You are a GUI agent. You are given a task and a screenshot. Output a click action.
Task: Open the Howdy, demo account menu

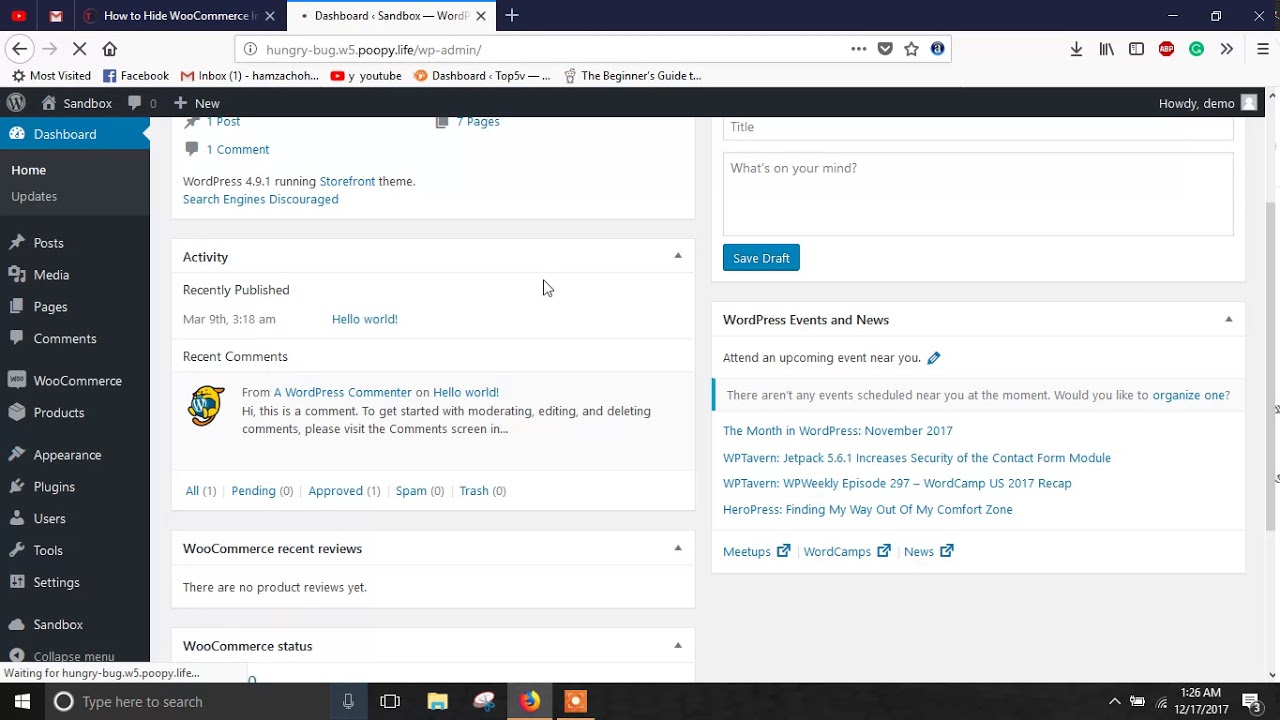pyautogui.click(x=1207, y=103)
